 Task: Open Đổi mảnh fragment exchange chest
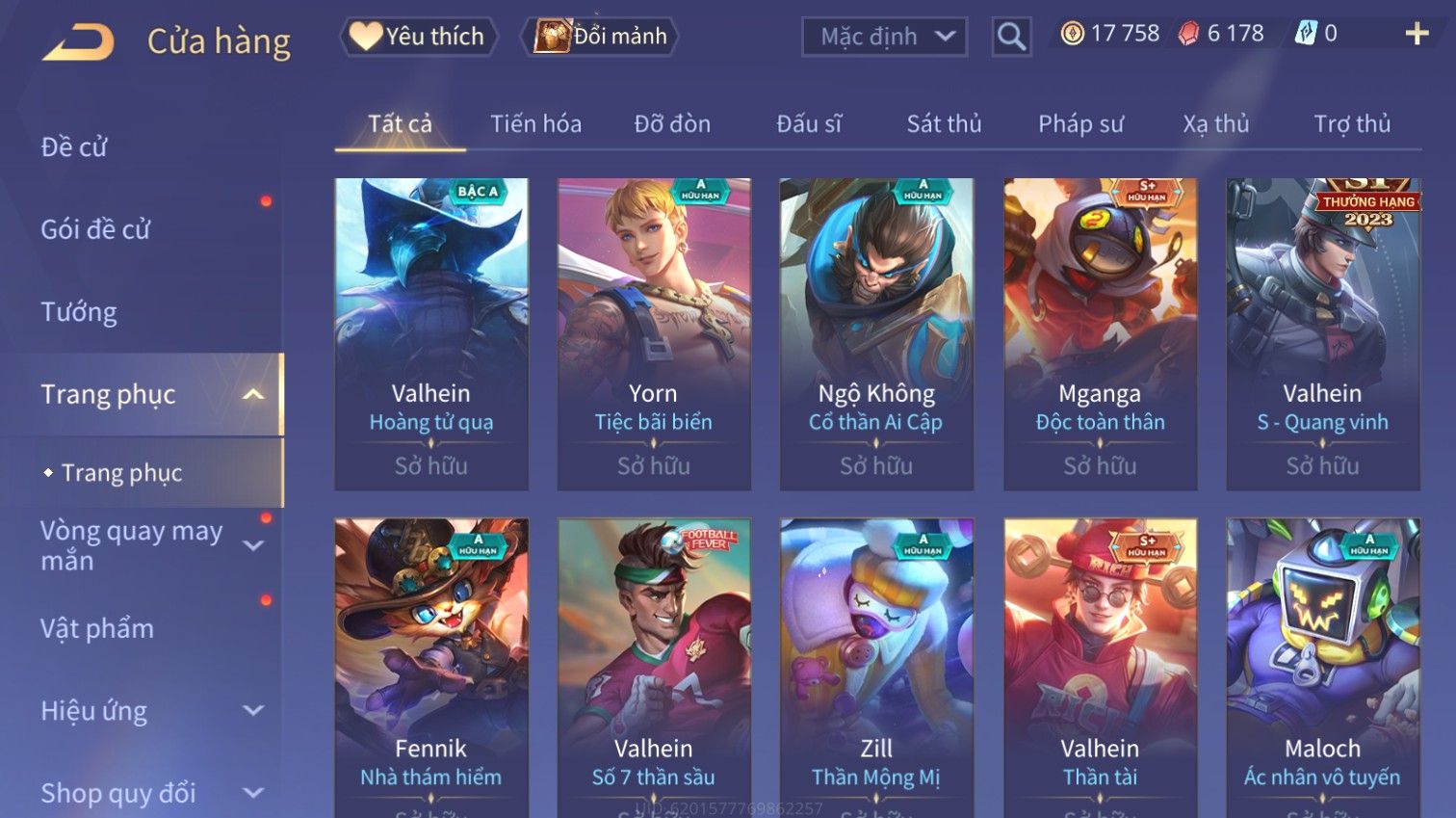(602, 37)
